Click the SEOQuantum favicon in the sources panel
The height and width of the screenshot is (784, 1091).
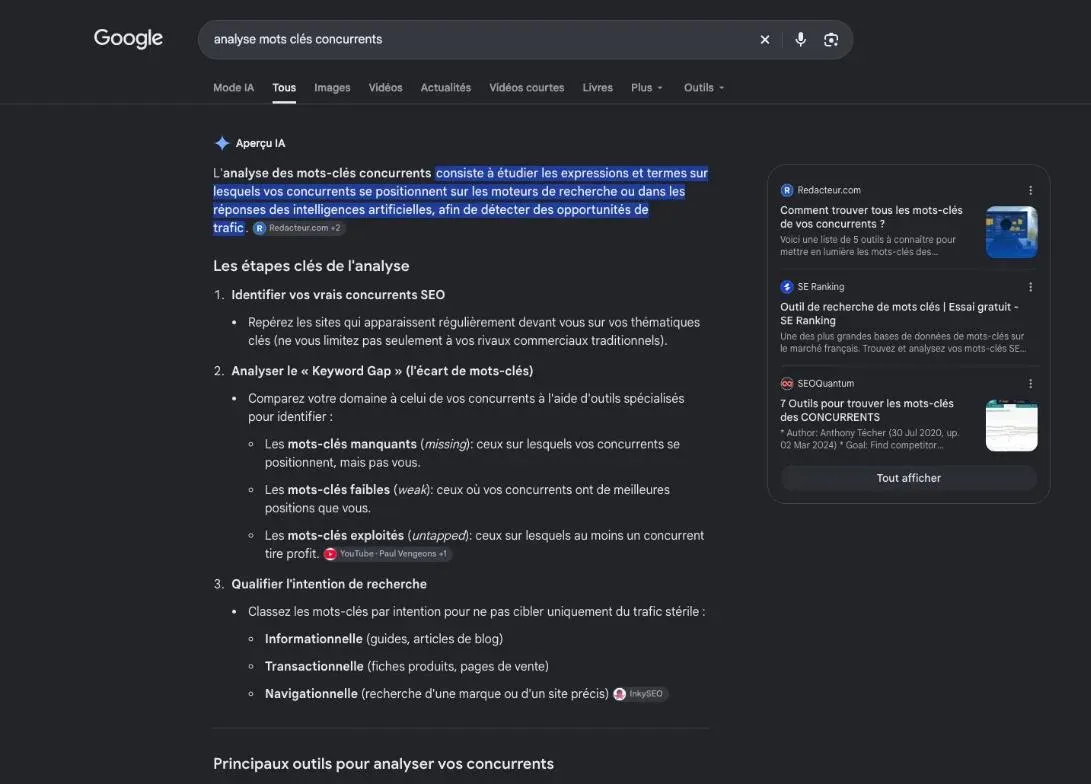787,383
